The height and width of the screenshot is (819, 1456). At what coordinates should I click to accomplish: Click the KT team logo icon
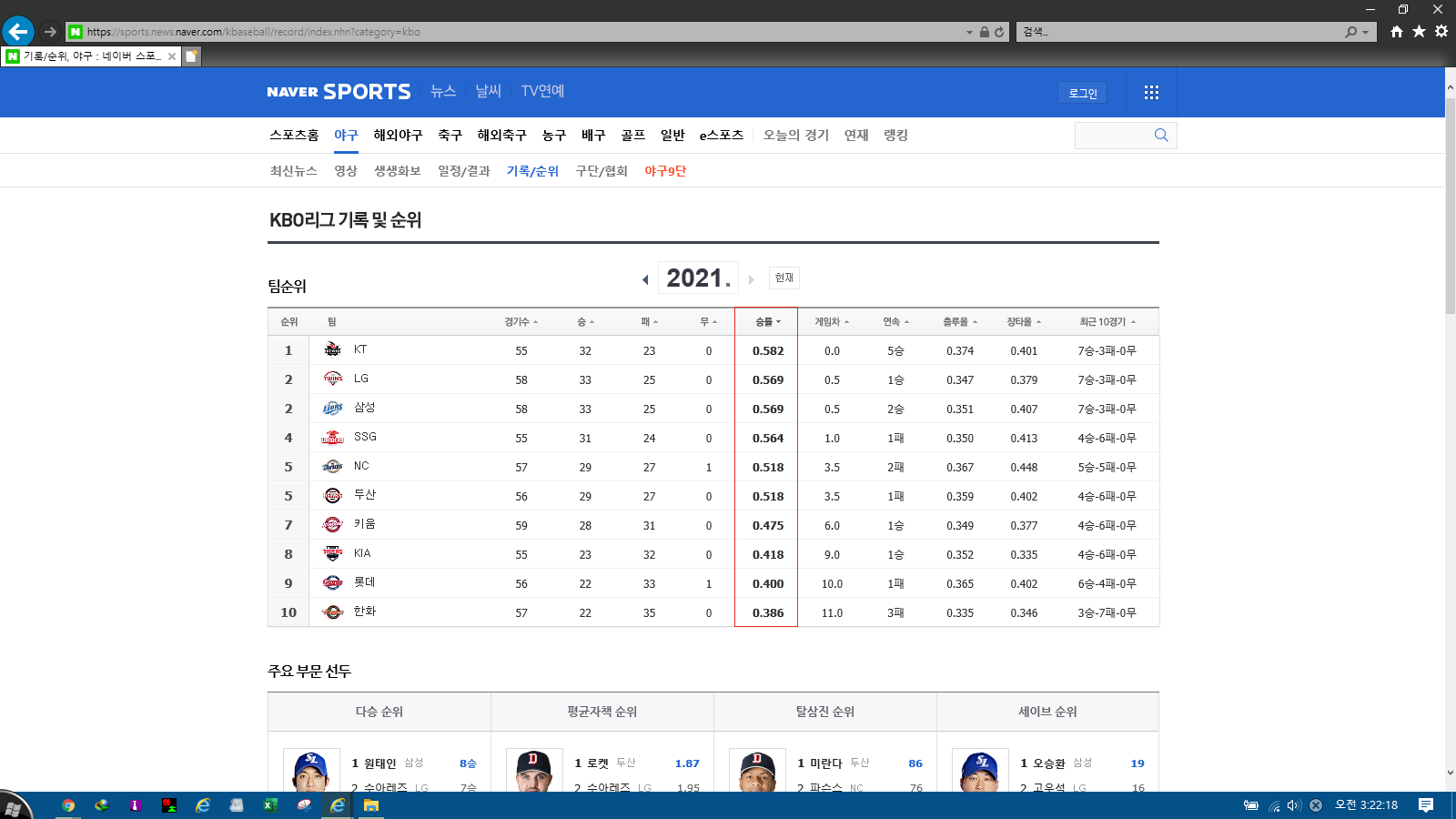[x=333, y=349]
